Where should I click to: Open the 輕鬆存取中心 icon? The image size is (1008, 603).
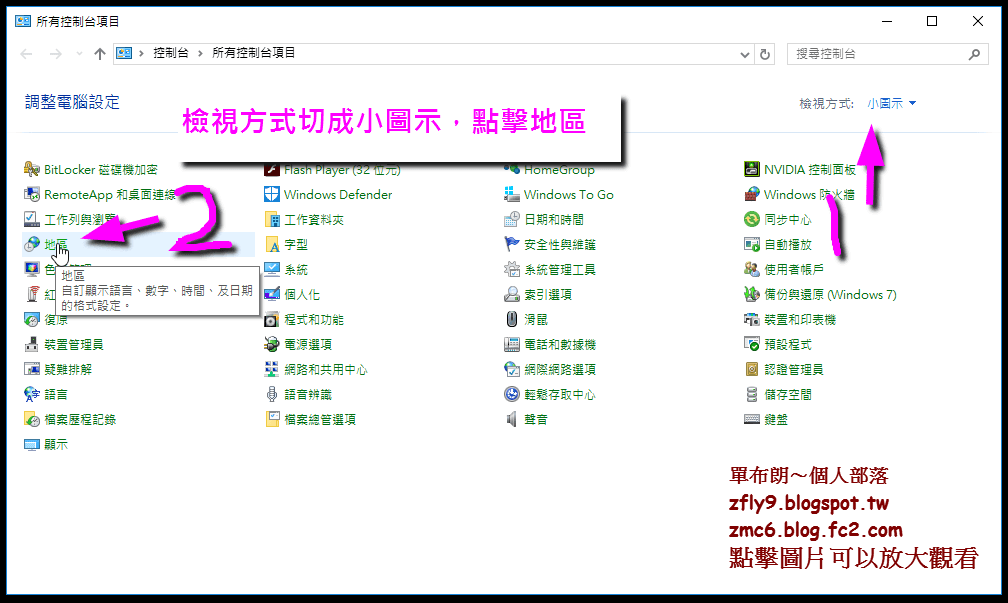tap(512, 395)
